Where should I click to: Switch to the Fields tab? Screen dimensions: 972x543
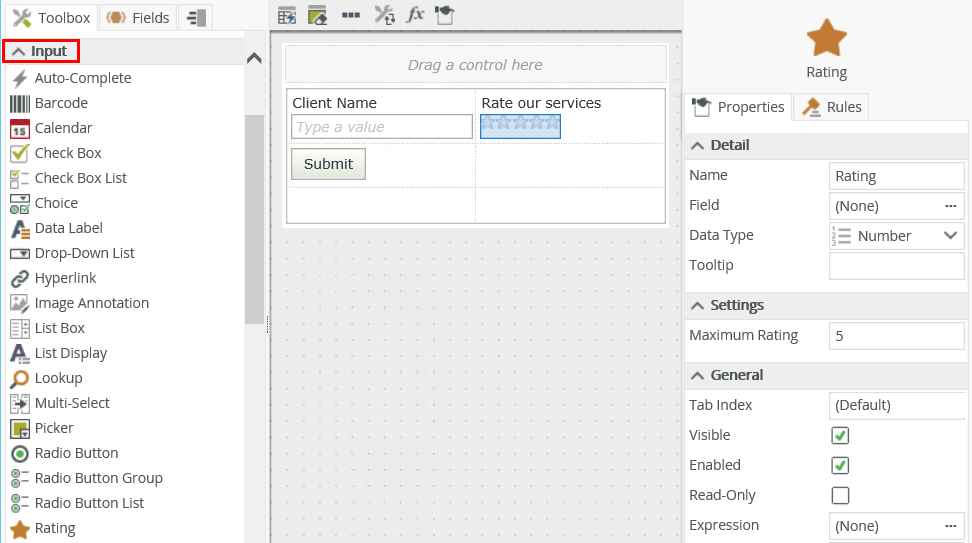(x=138, y=18)
